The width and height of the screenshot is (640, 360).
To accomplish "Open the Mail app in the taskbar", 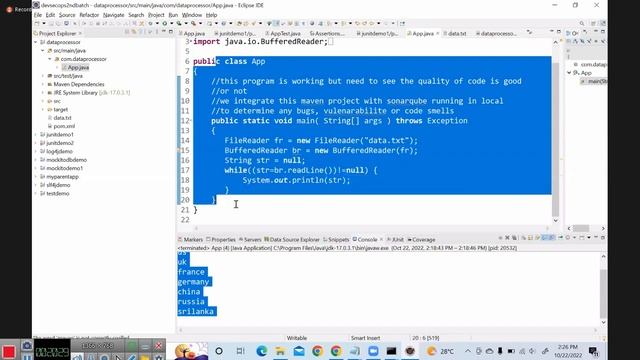I will point(299,351).
